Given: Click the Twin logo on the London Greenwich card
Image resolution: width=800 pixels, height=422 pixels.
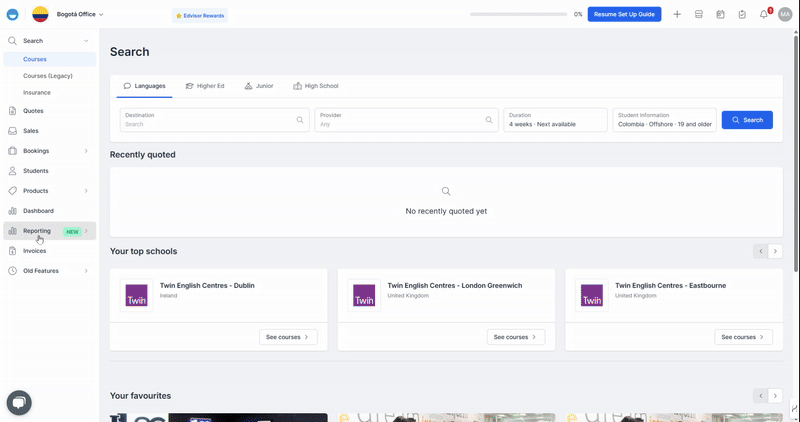Looking at the screenshot, I should (364, 295).
